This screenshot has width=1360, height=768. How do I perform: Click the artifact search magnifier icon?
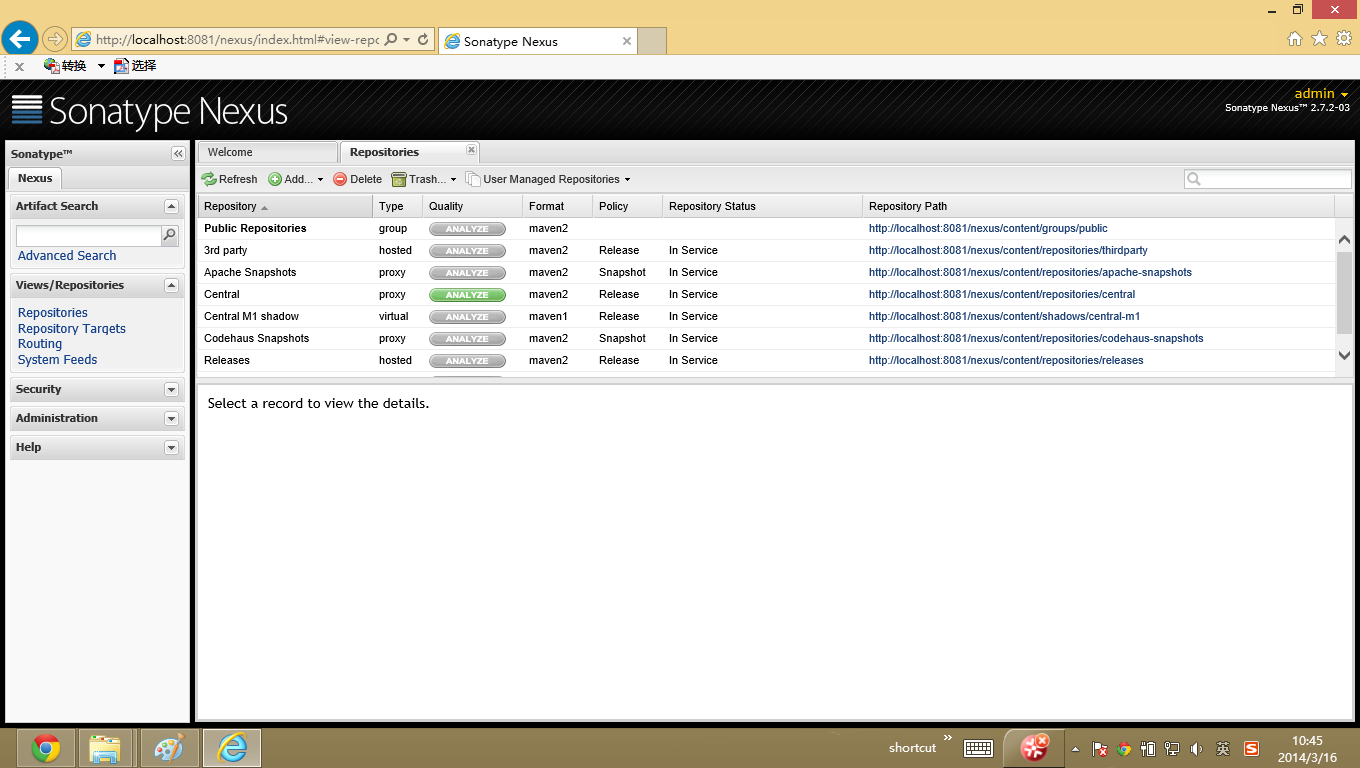click(x=170, y=236)
